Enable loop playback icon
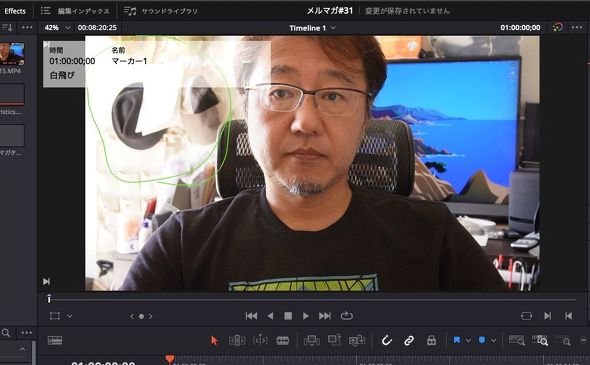This screenshot has height=365, width=590. click(347, 316)
